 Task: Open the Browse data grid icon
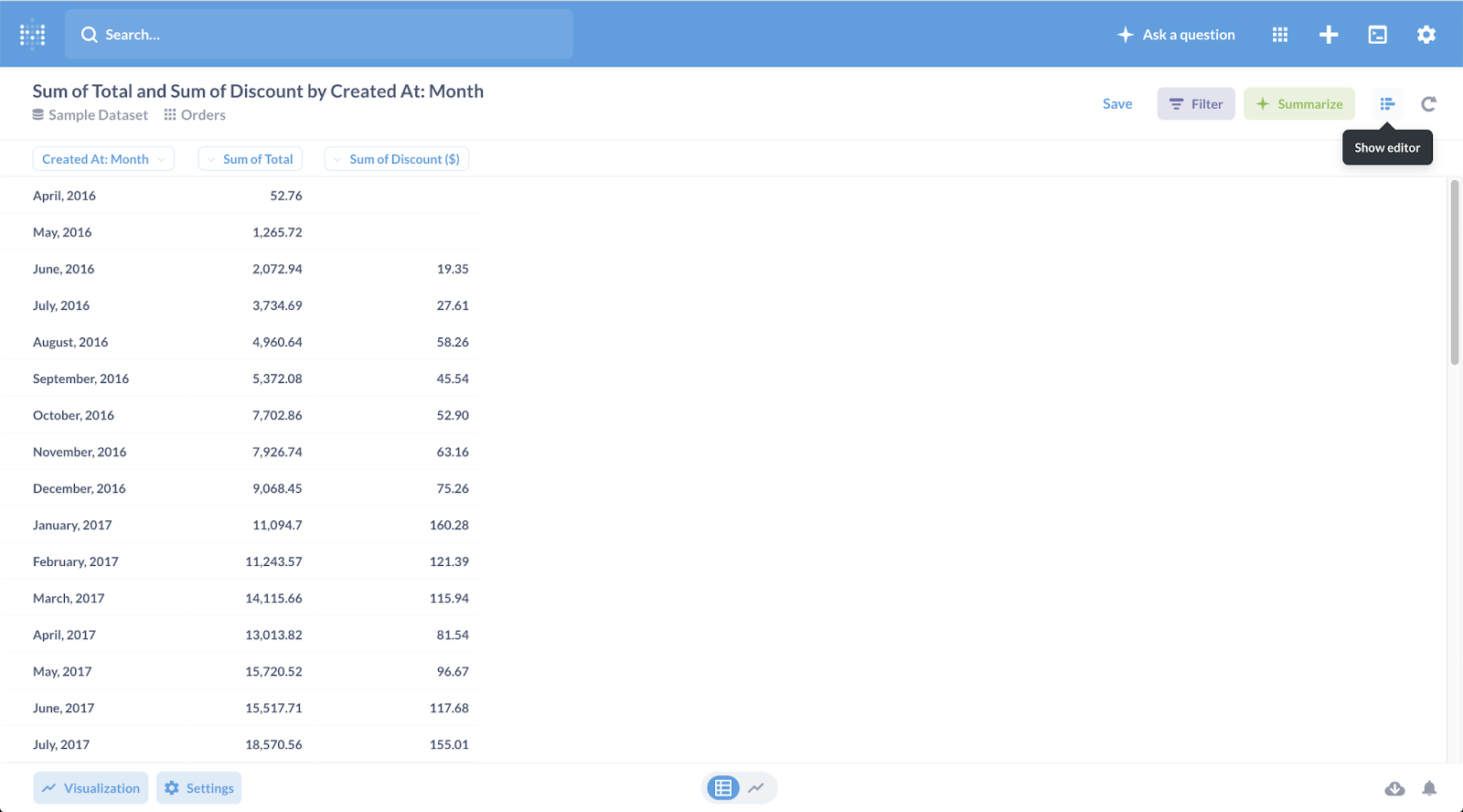click(1280, 35)
